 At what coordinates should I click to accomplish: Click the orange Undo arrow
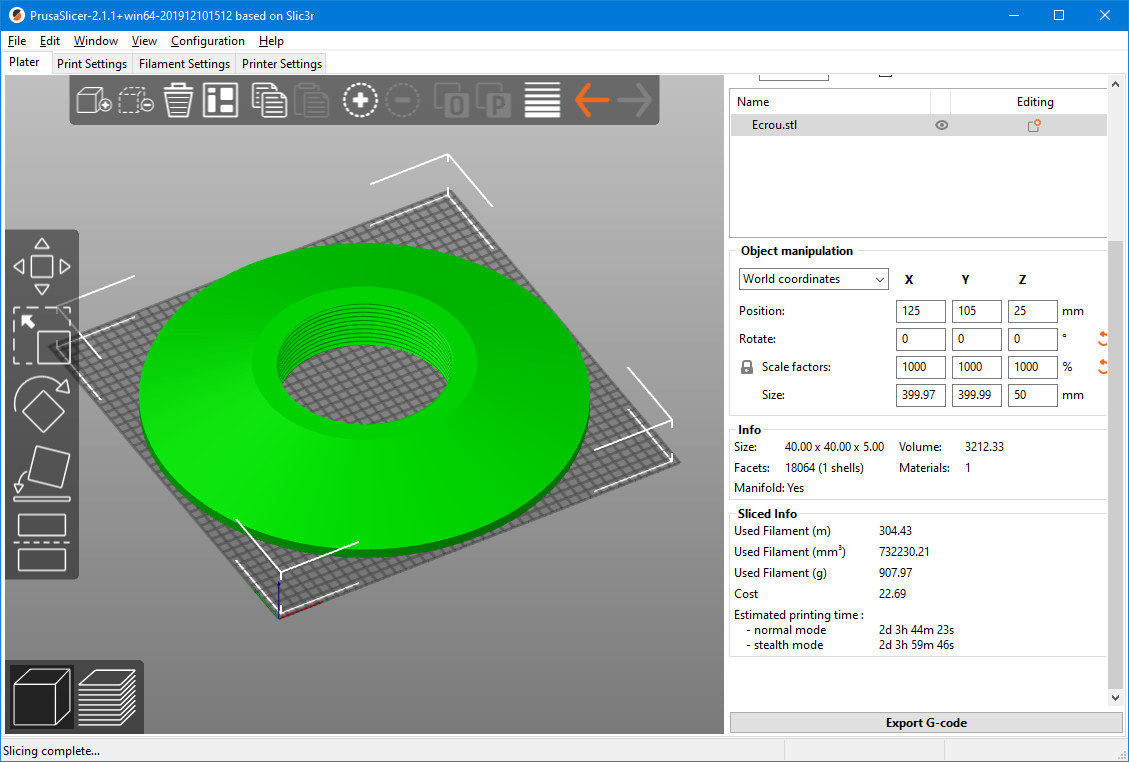(591, 100)
